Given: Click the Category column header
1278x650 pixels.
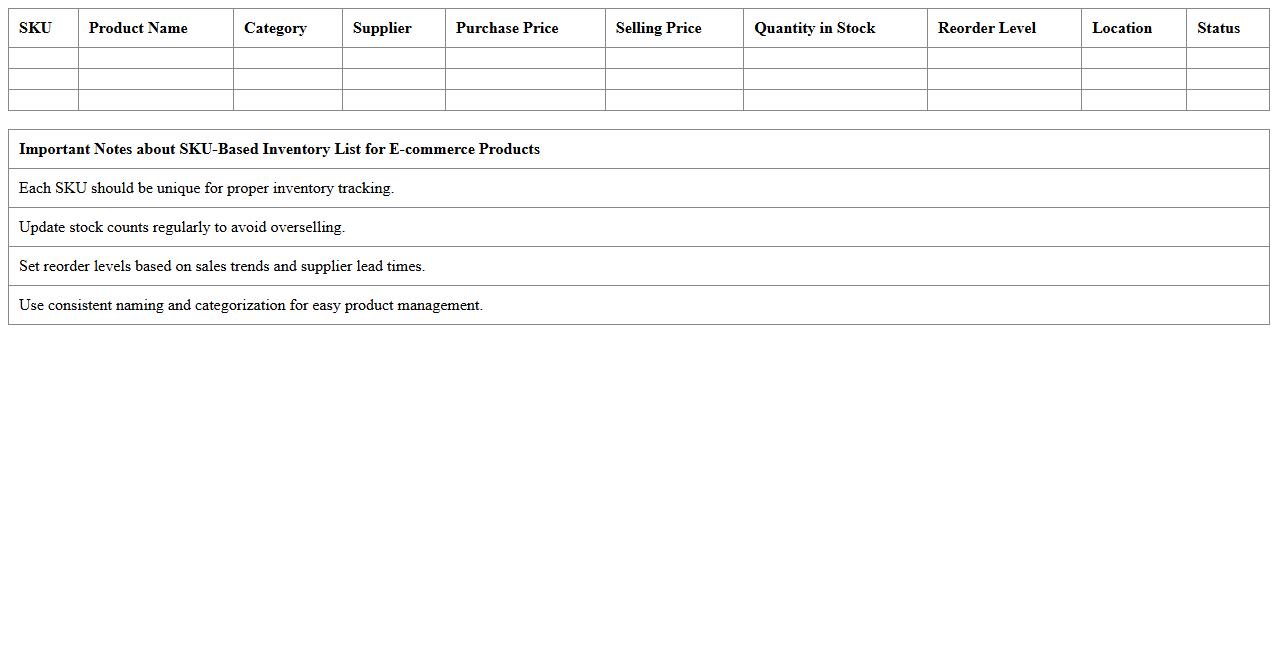Looking at the screenshot, I should (x=275, y=28).
